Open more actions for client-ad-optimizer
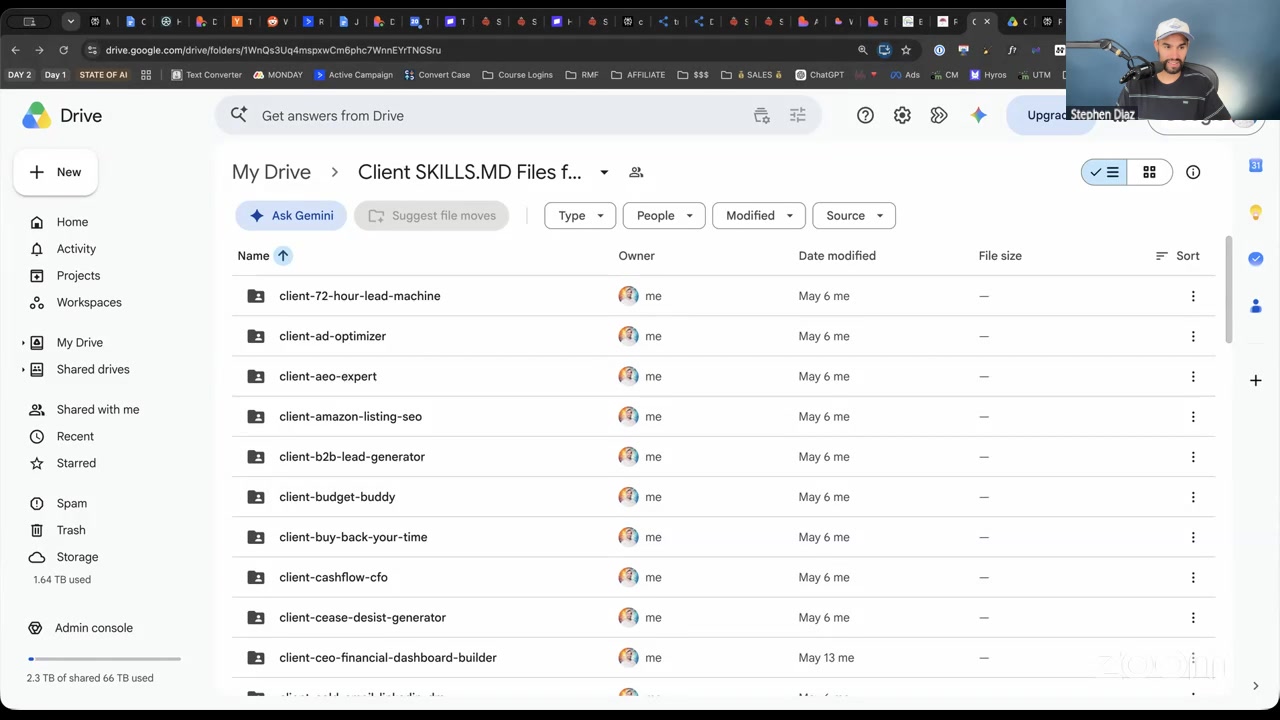This screenshot has height=720, width=1280. pyautogui.click(x=1193, y=336)
